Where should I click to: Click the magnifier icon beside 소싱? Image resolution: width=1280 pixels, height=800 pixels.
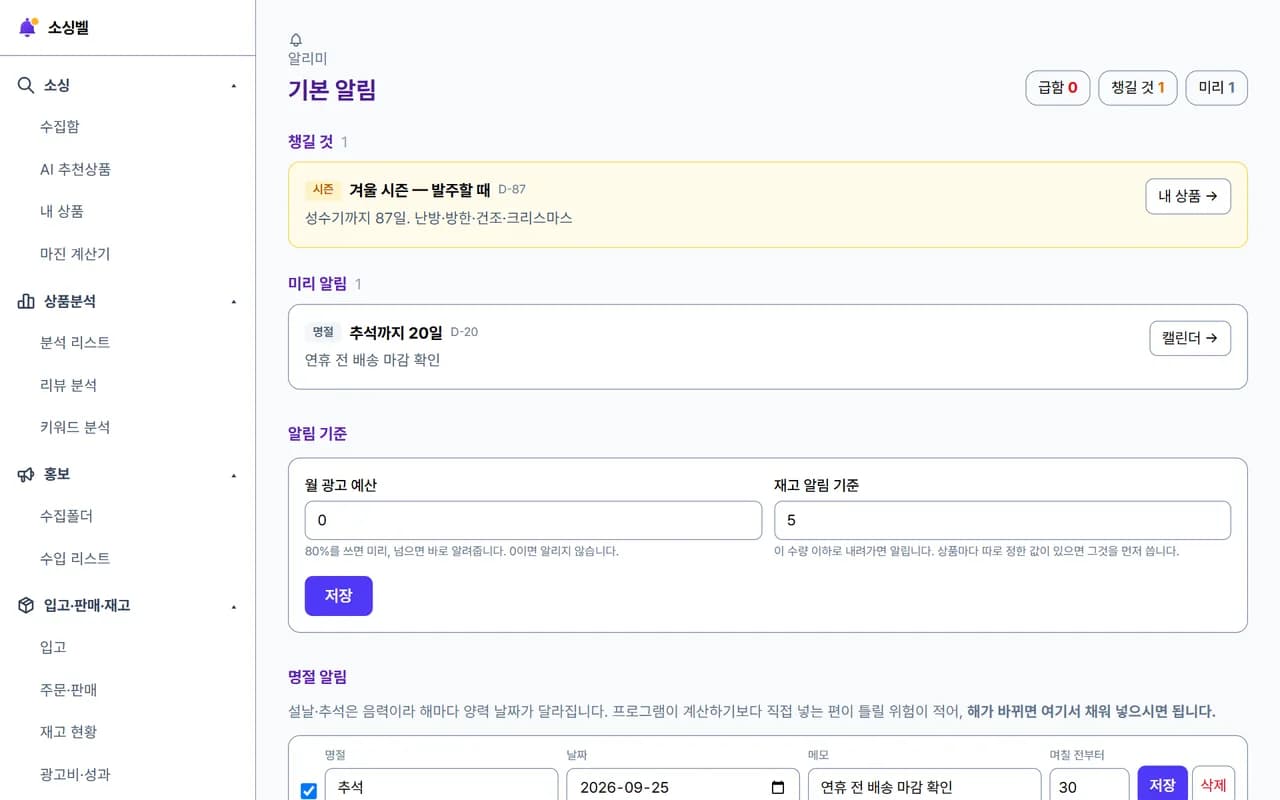point(26,85)
